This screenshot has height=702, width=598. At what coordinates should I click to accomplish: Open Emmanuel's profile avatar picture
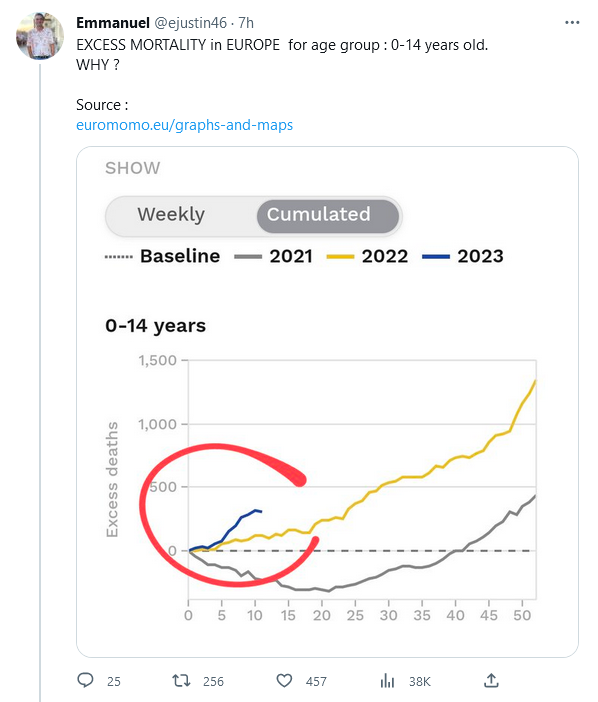[x=40, y=36]
